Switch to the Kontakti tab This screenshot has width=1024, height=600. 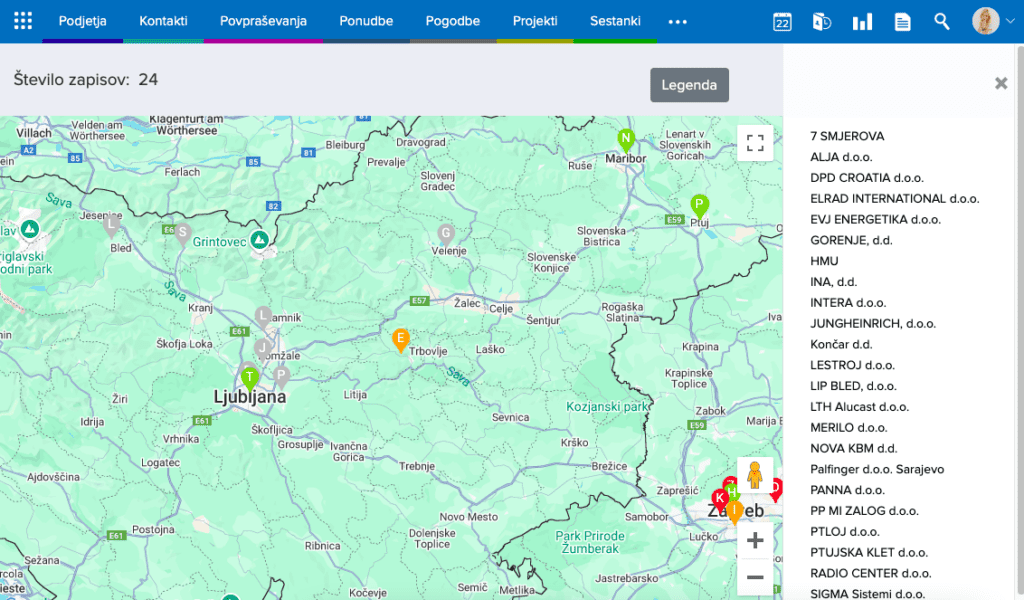coord(163,21)
